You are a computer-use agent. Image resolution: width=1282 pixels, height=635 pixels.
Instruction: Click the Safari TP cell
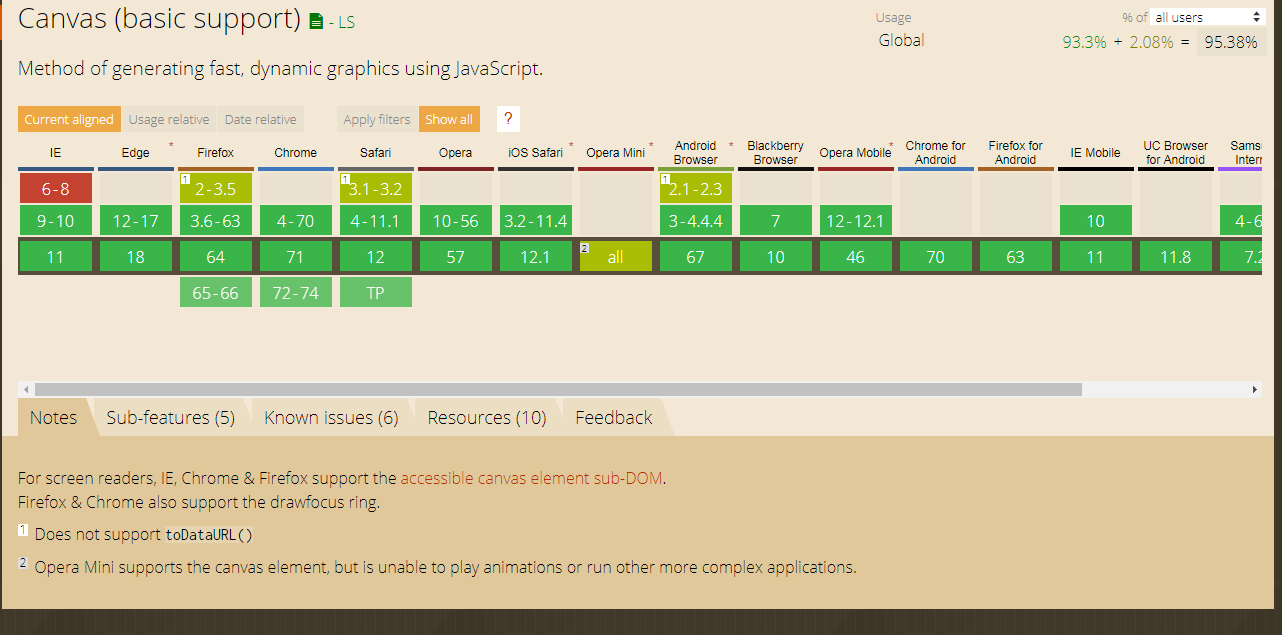[x=375, y=293]
